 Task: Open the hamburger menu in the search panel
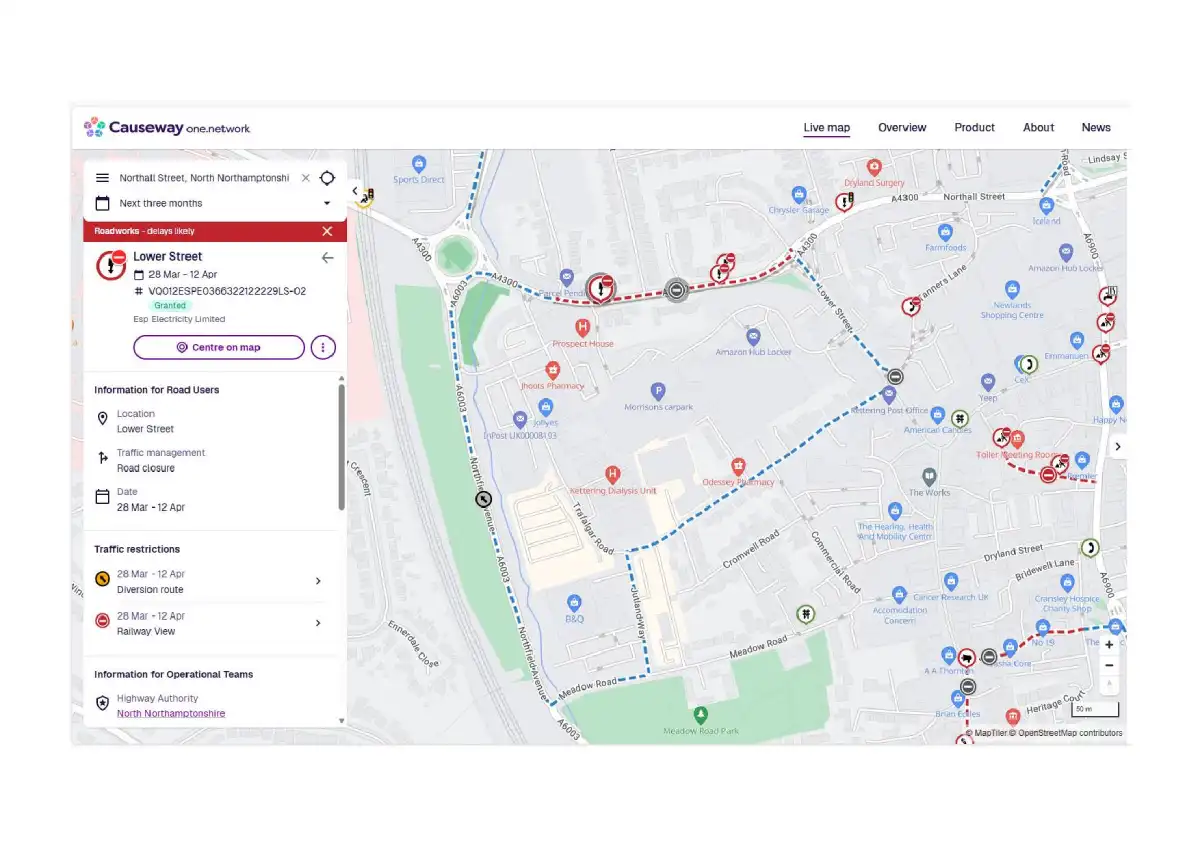click(102, 178)
